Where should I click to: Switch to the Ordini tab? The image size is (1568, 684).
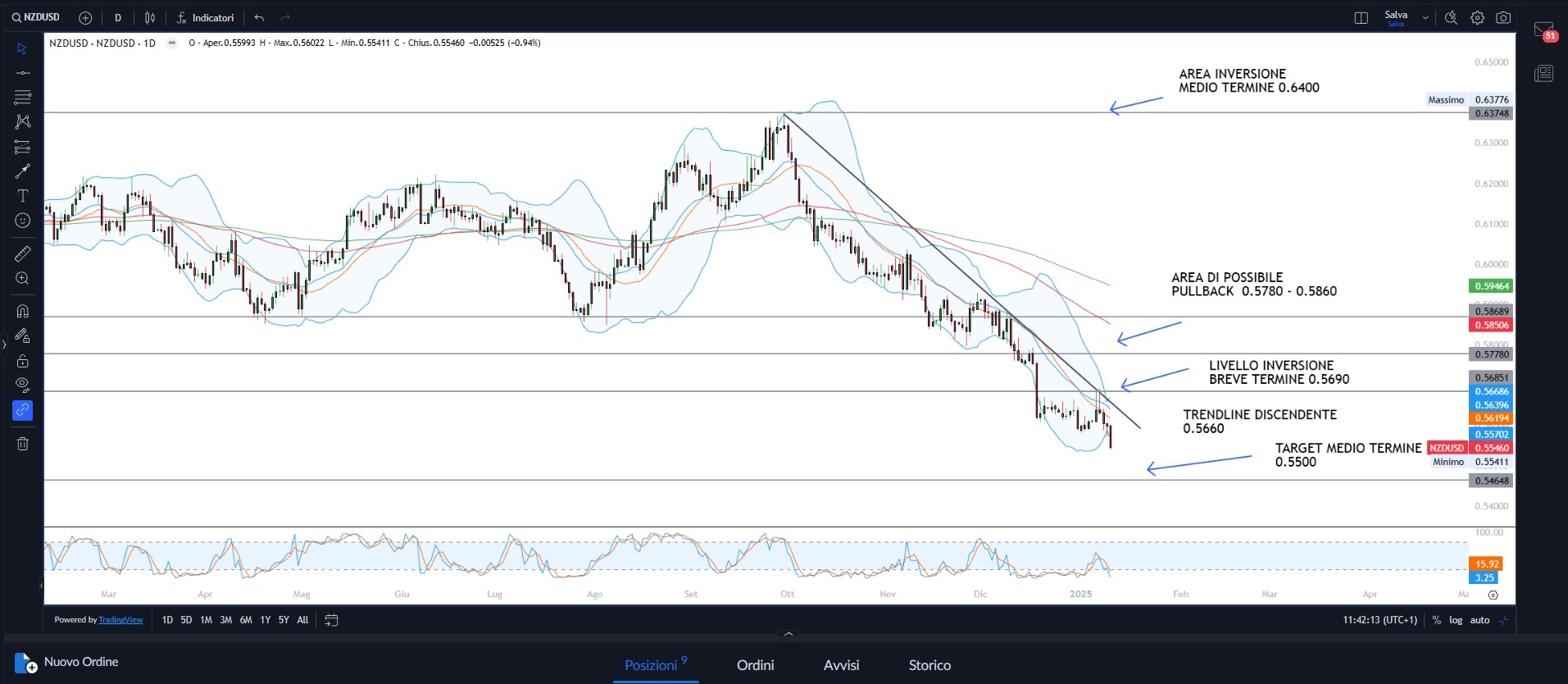755,665
